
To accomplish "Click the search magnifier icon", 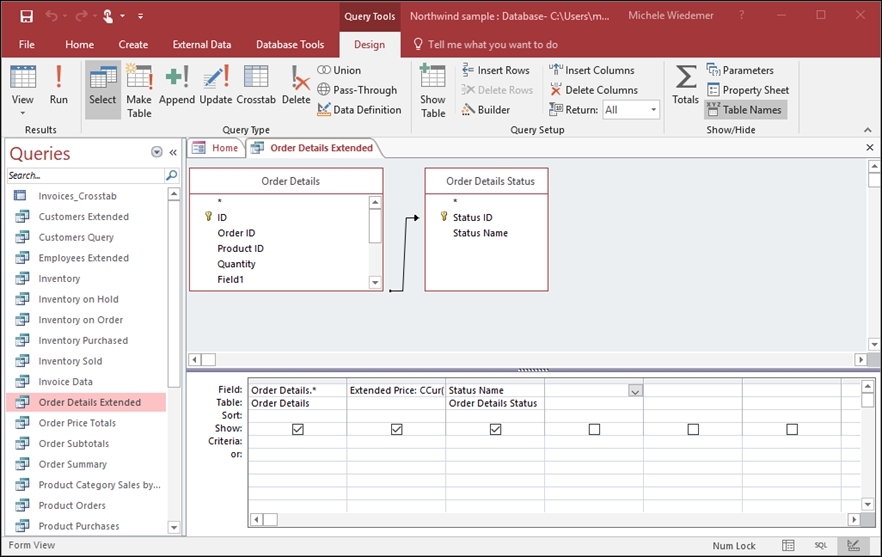I will [172, 176].
